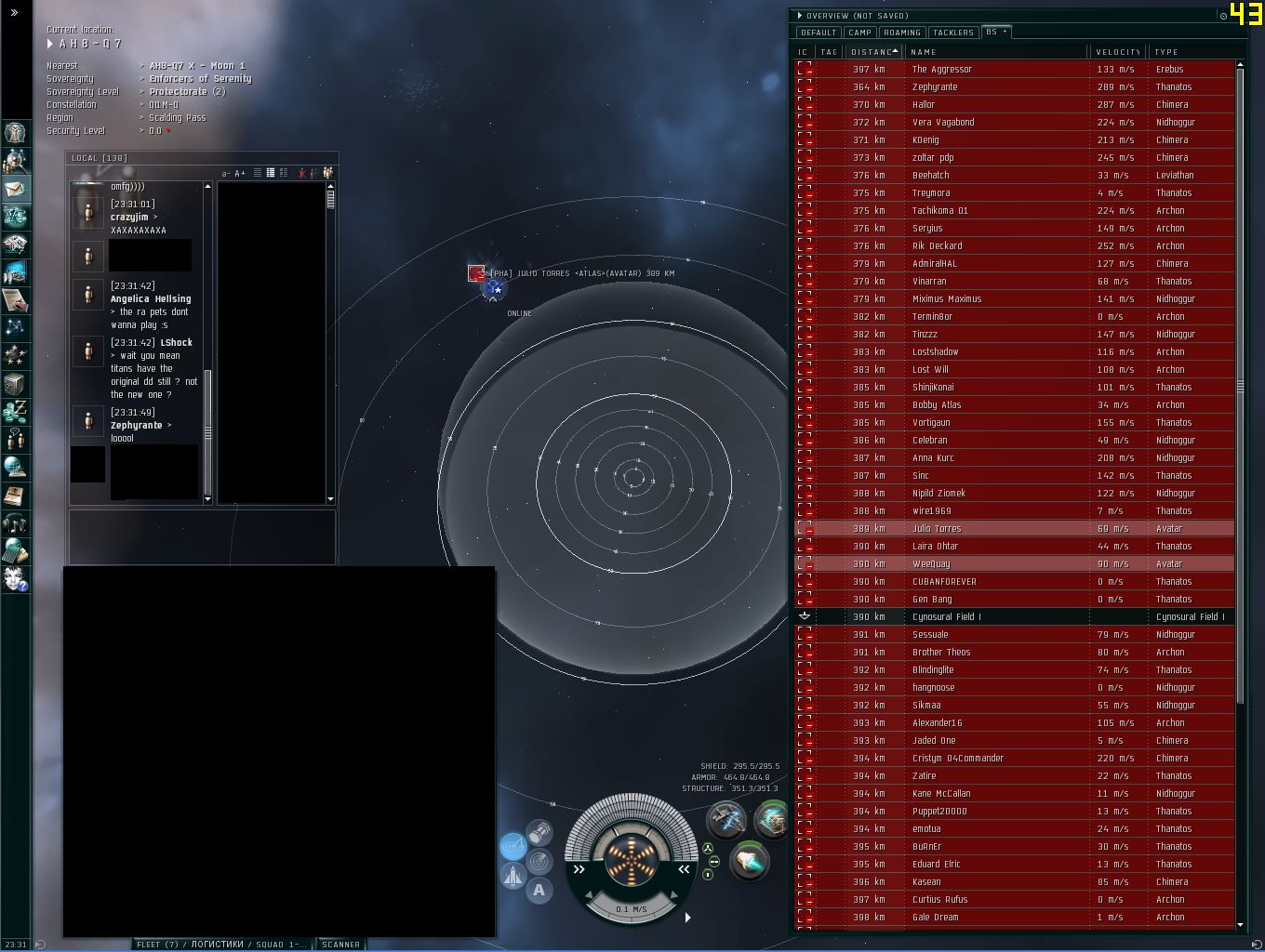
Task: Open the Assets safe-box icon
Action: [x=15, y=384]
